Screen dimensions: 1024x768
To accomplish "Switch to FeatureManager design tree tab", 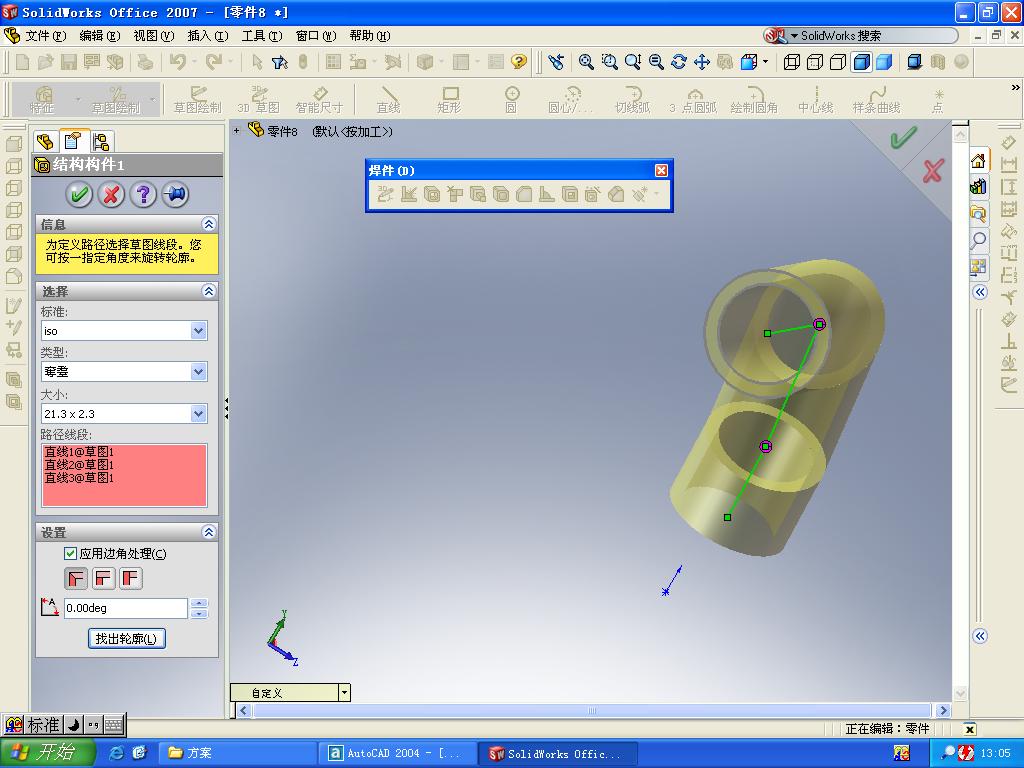I will tap(45, 141).
